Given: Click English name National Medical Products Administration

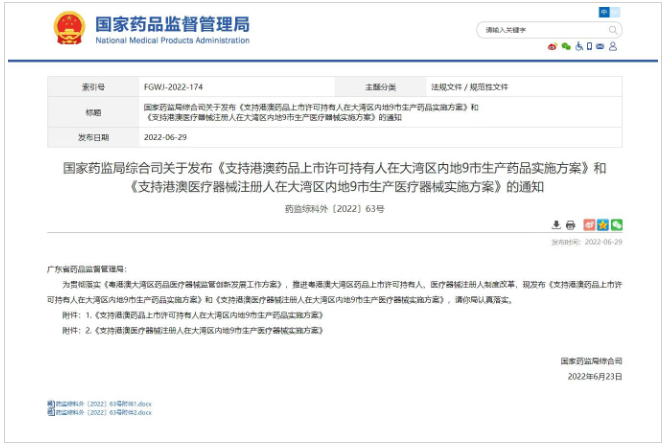Looking at the screenshot, I should (172, 40).
